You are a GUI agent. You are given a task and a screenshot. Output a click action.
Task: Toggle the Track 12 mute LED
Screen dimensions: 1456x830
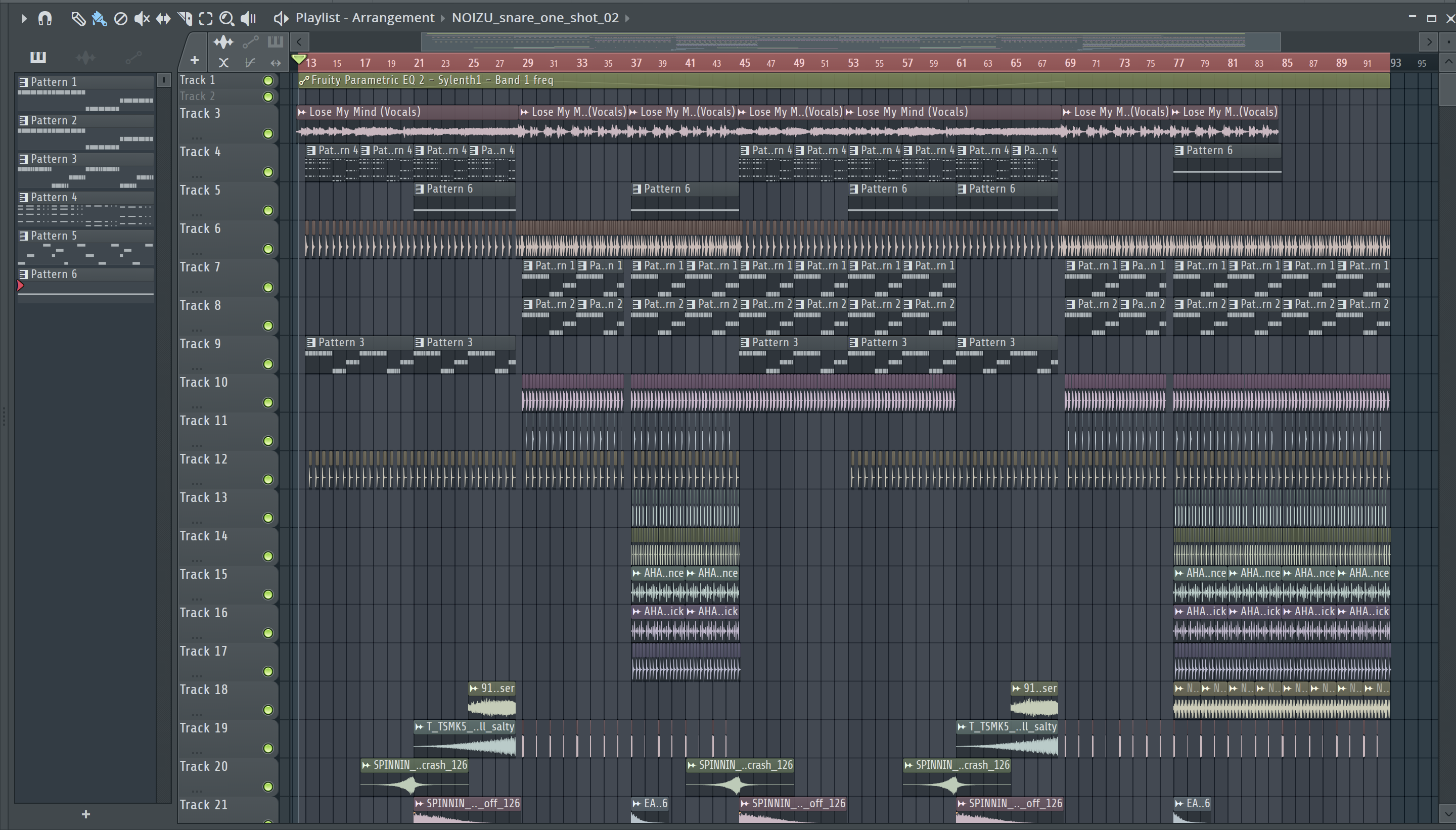pyautogui.click(x=268, y=479)
